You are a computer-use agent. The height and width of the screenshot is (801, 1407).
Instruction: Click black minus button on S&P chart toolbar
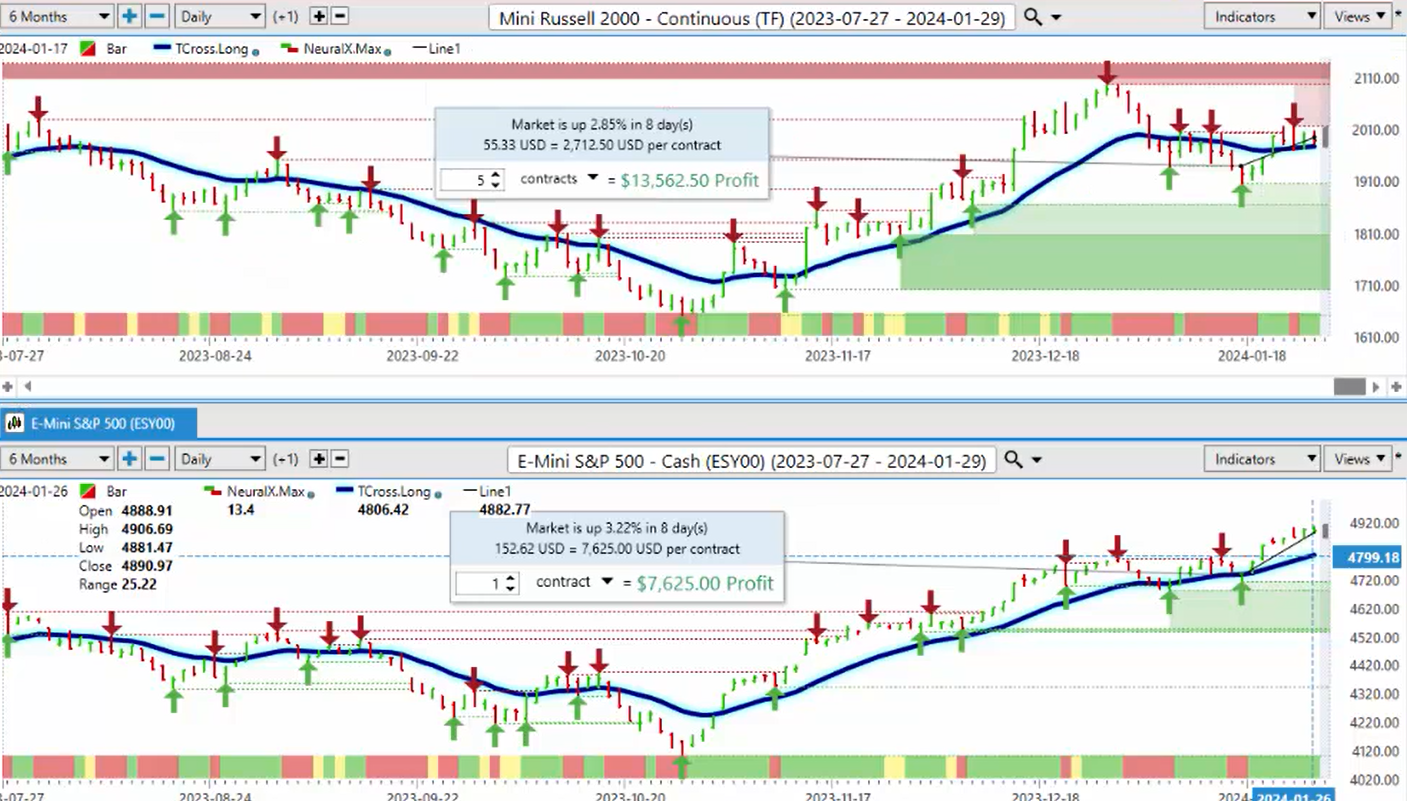tap(340, 459)
